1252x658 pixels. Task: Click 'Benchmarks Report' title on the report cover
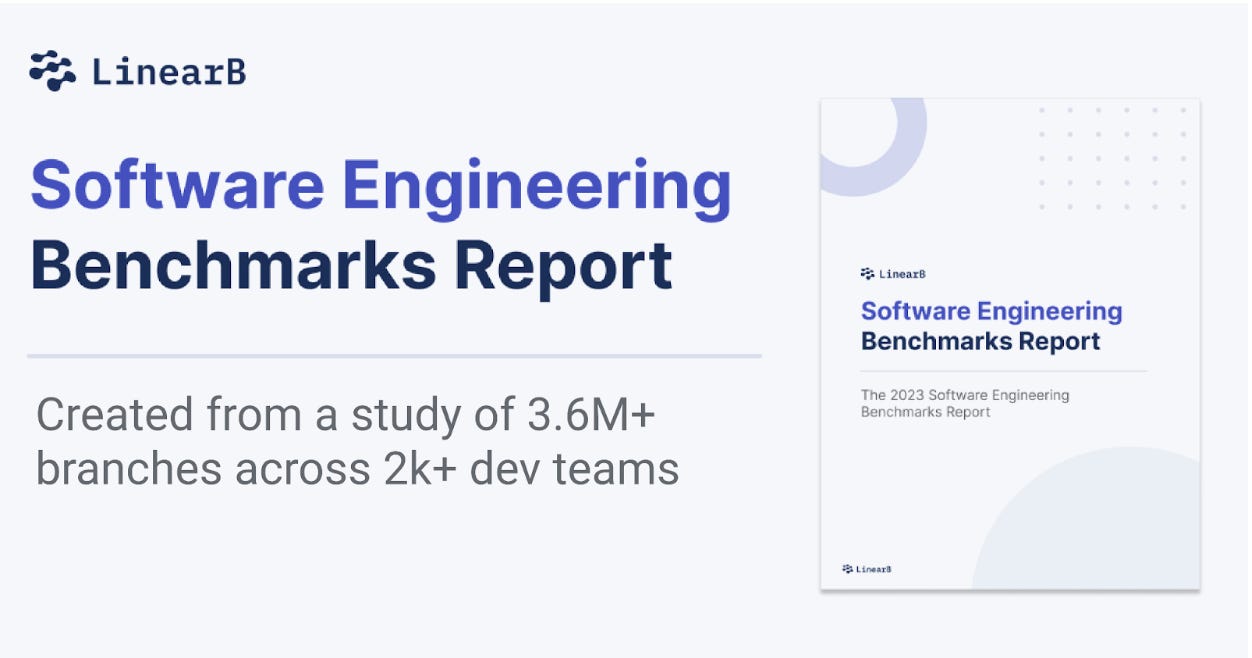point(980,341)
